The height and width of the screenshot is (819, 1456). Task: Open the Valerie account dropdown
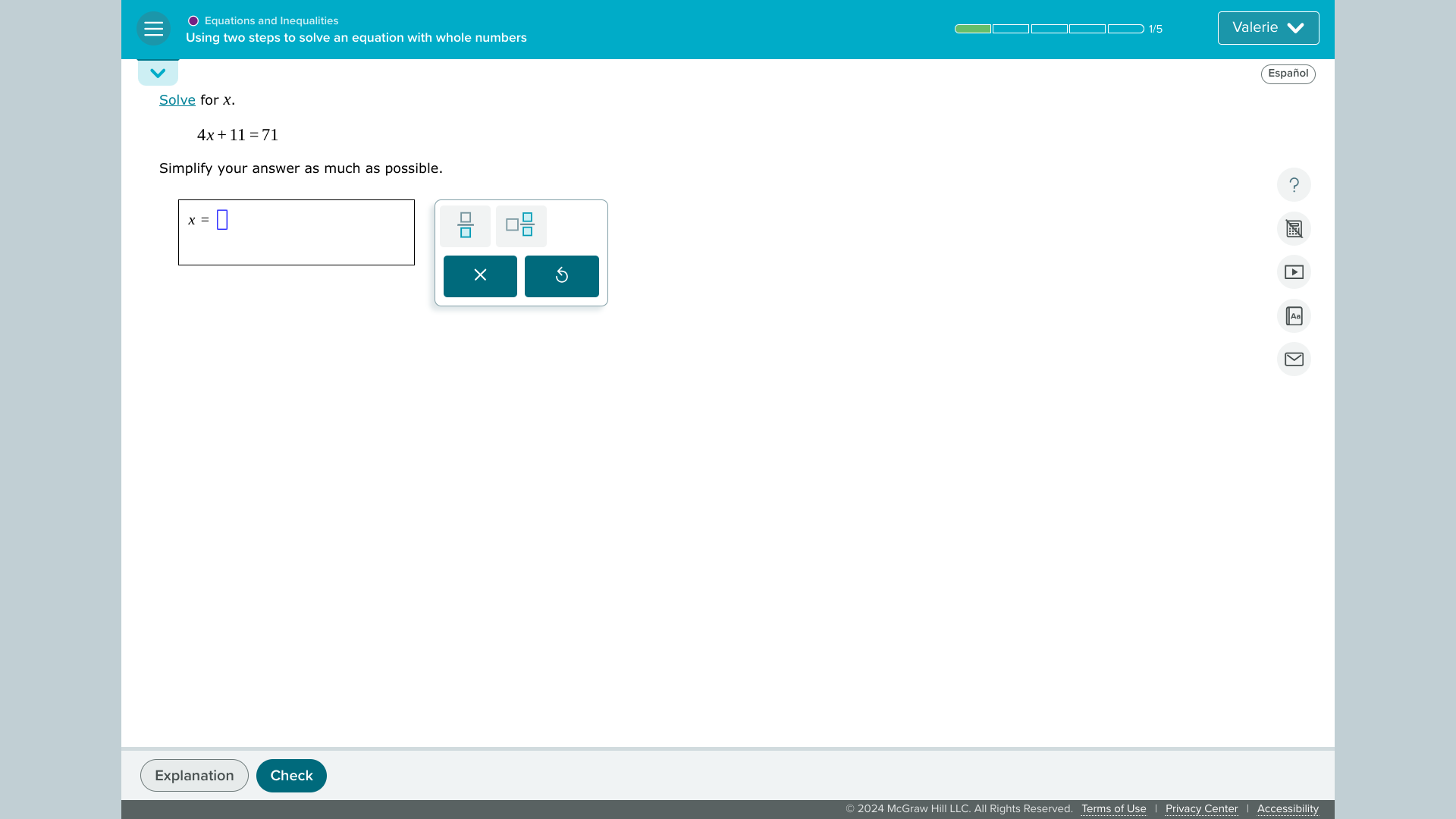(1269, 28)
